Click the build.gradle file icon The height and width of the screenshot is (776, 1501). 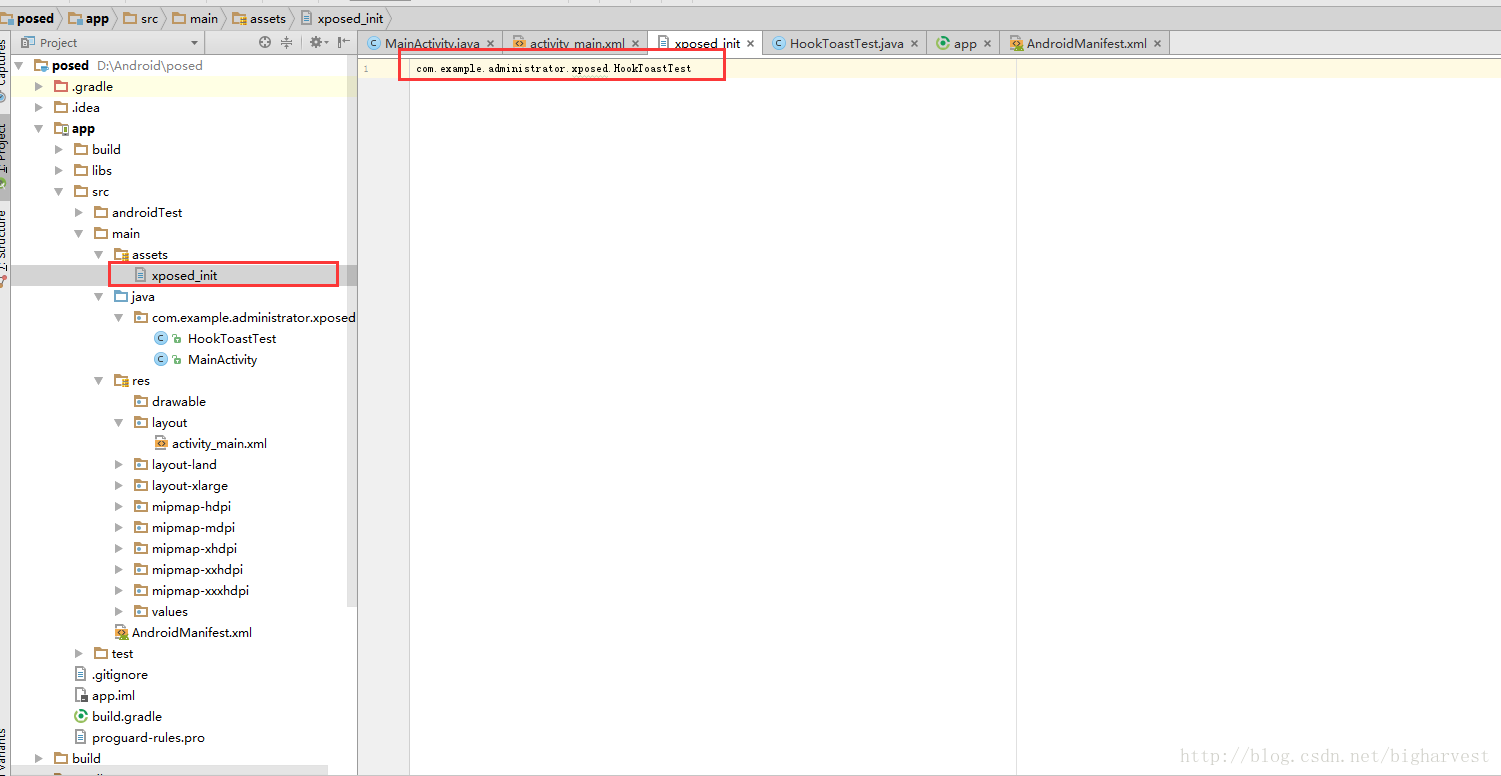pos(81,716)
